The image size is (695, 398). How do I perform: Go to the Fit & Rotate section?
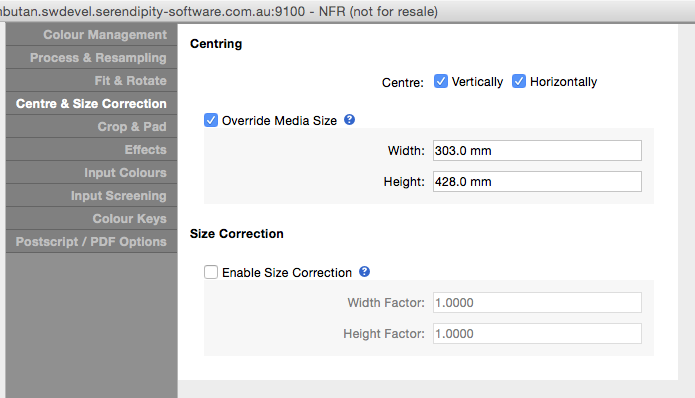tap(92, 81)
